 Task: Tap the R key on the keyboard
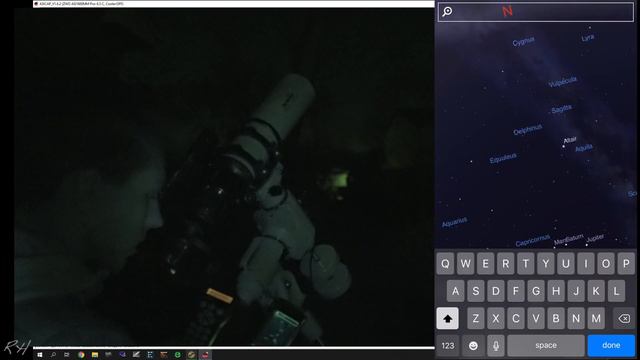505,264
